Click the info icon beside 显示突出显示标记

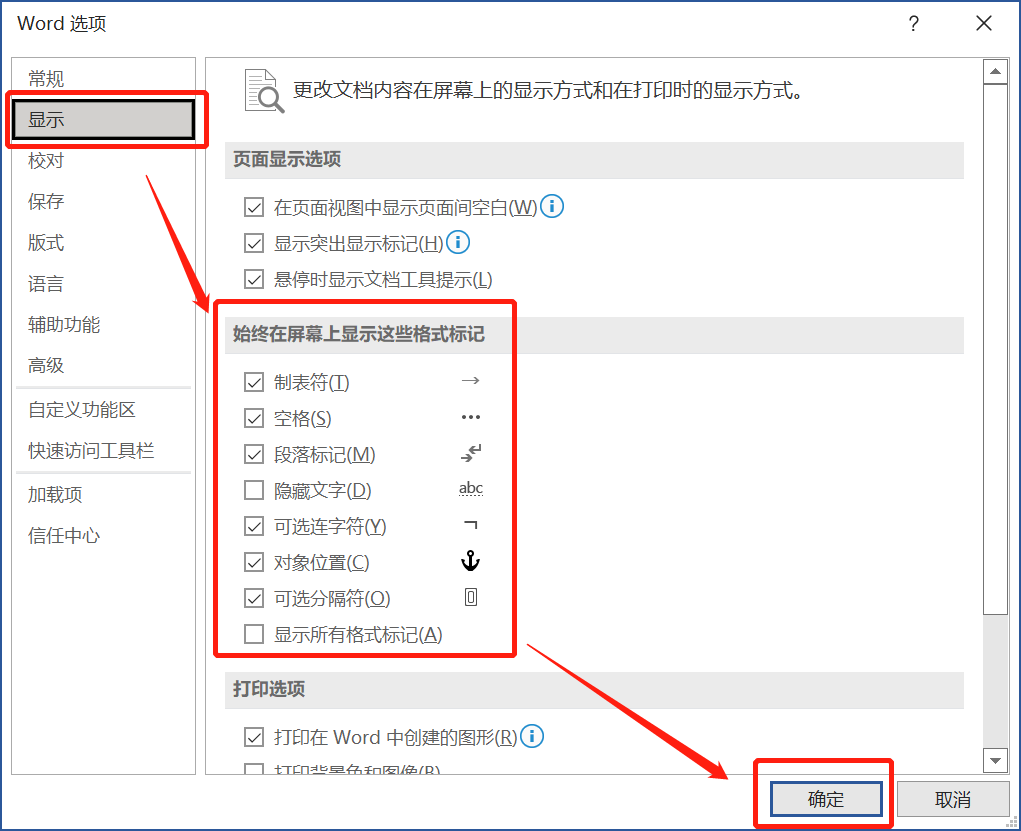point(458,242)
